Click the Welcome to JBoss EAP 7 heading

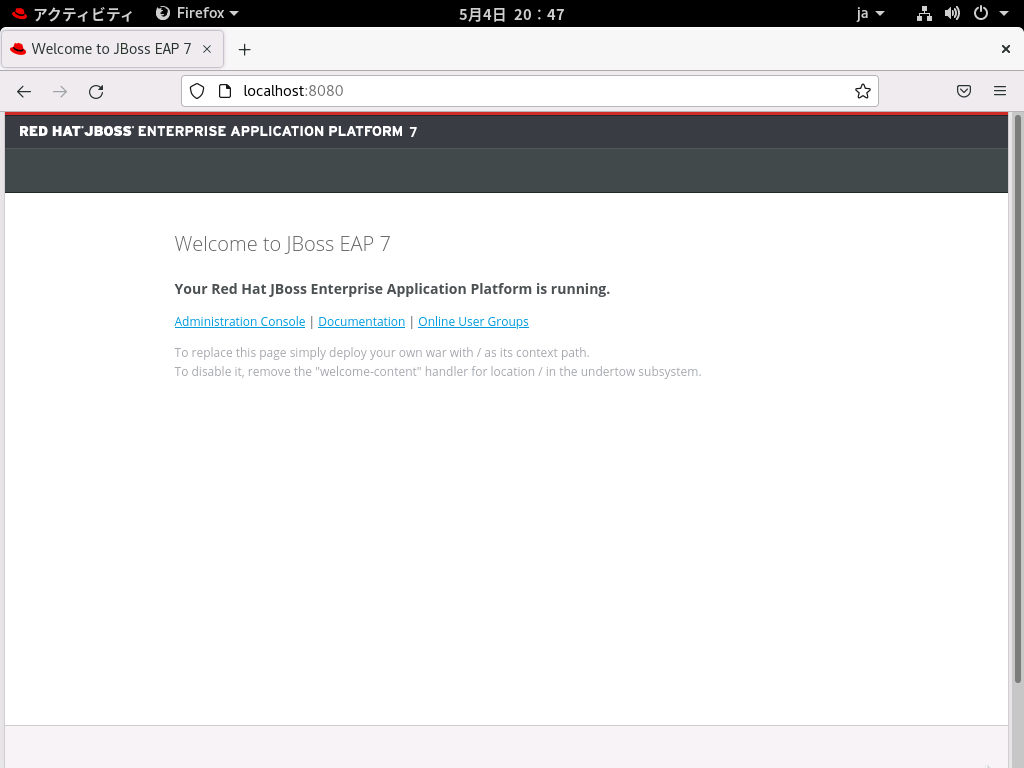coord(282,244)
